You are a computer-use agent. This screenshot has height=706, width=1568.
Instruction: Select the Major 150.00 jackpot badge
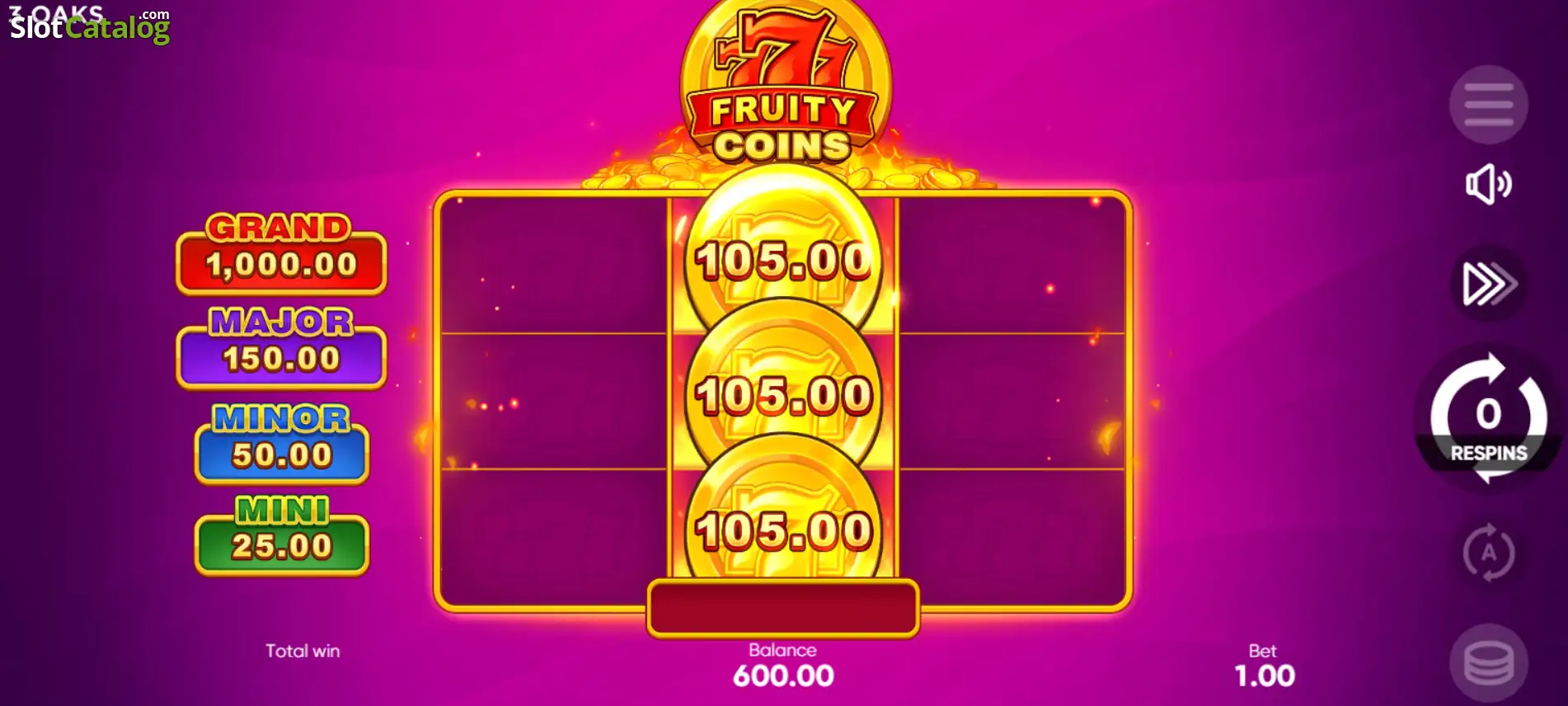281,348
